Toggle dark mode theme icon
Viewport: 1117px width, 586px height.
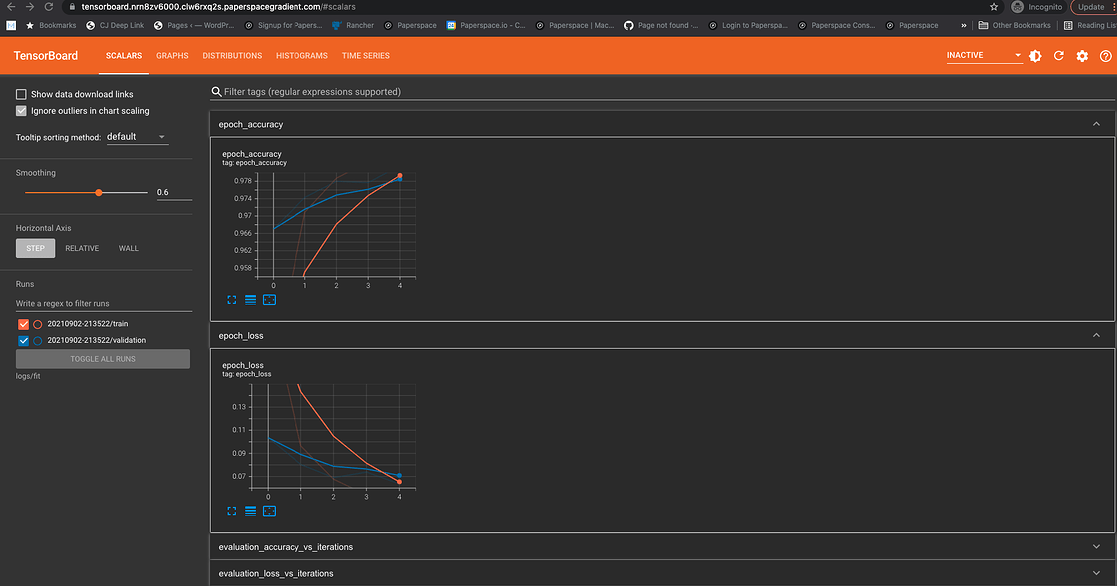(1035, 56)
